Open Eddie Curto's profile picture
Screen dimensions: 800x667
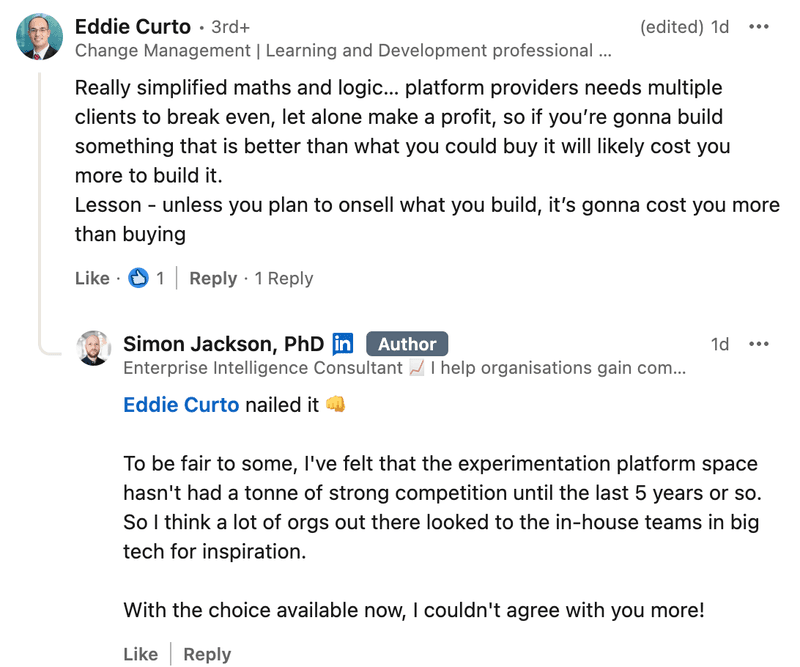pyautogui.click(x=38, y=33)
